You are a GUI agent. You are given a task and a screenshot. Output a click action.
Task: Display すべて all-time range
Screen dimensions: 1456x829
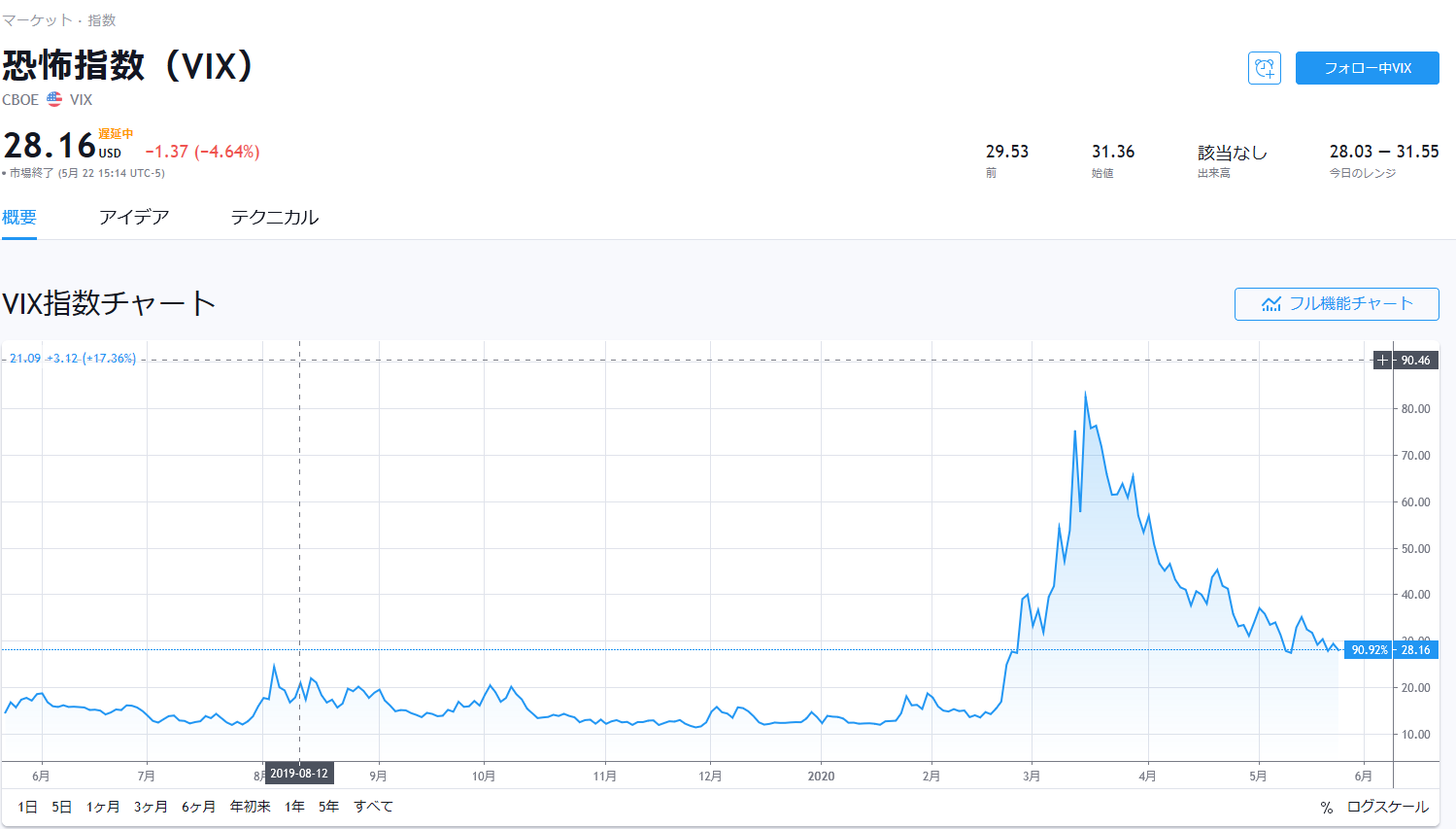pos(373,807)
